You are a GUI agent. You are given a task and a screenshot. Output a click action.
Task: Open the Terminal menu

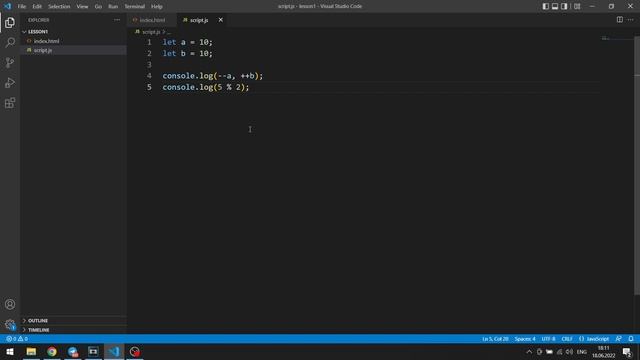pos(134,6)
